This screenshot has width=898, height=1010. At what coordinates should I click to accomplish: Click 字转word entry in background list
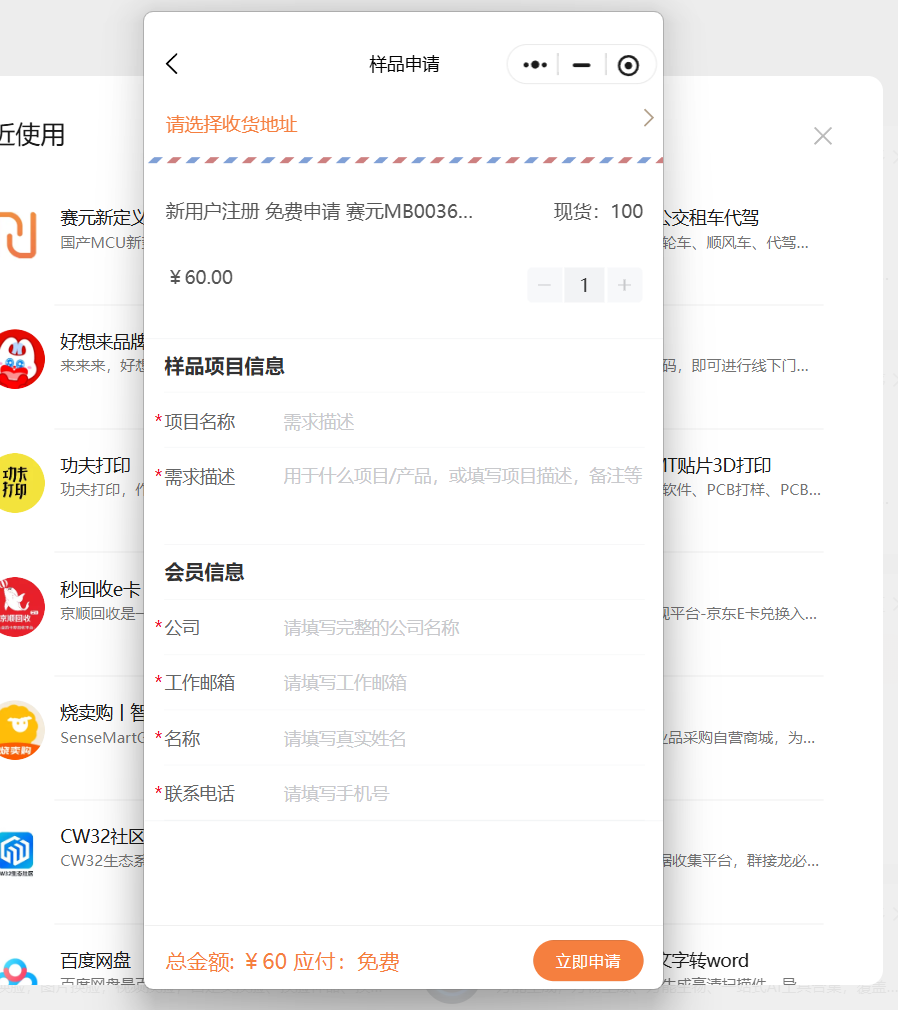[x=706, y=960]
